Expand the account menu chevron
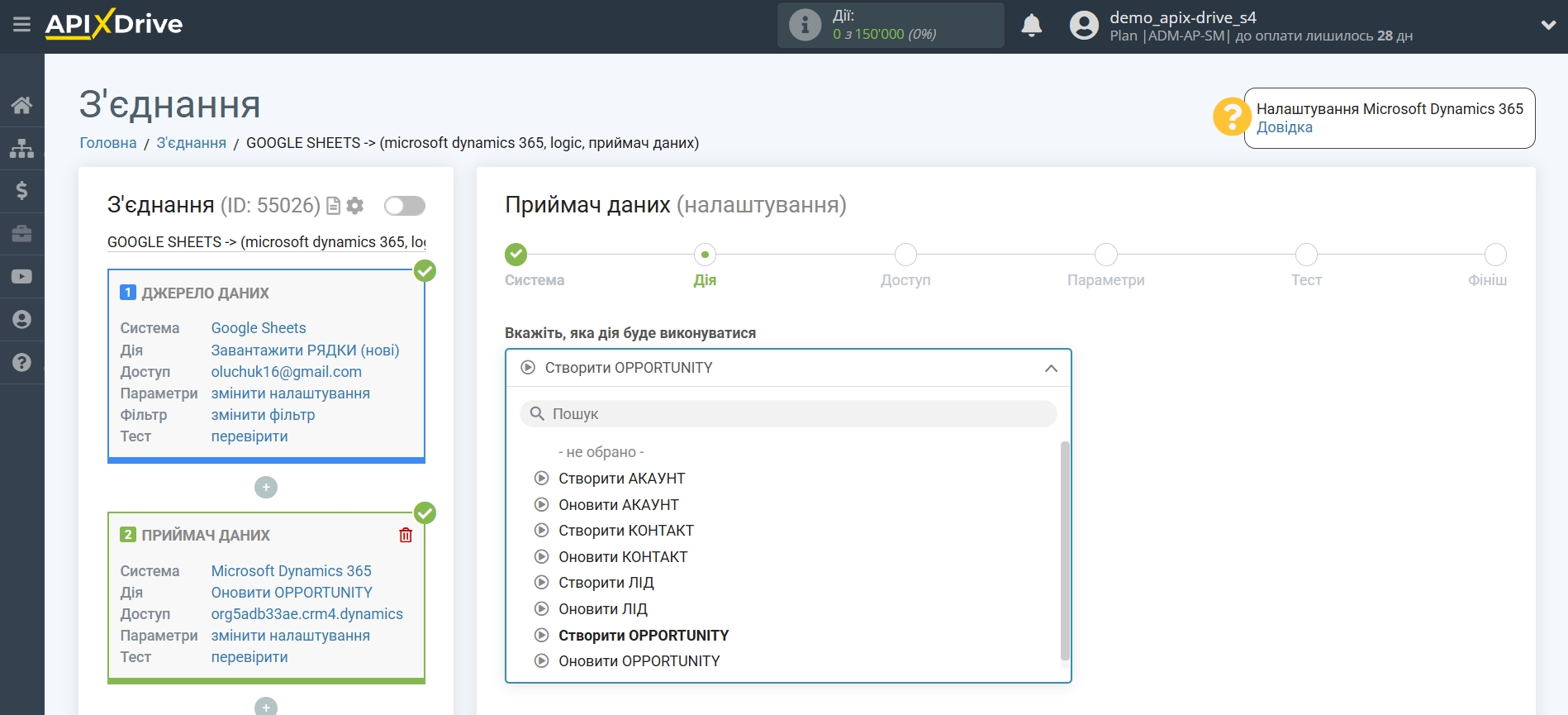Viewport: 1568px width, 715px height. 1548,26
